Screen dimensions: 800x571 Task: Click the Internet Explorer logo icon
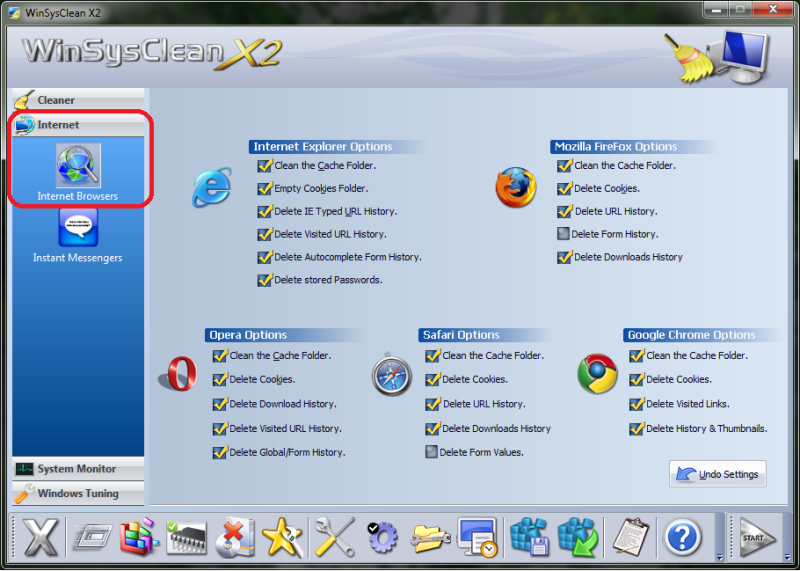click(x=212, y=187)
